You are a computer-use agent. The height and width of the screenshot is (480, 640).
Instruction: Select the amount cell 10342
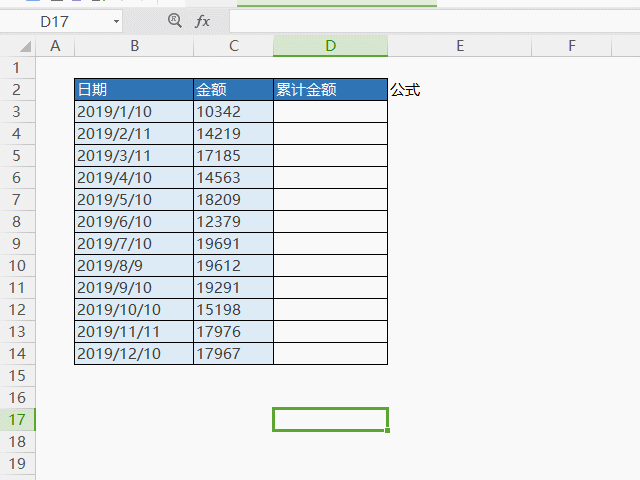pyautogui.click(x=233, y=112)
